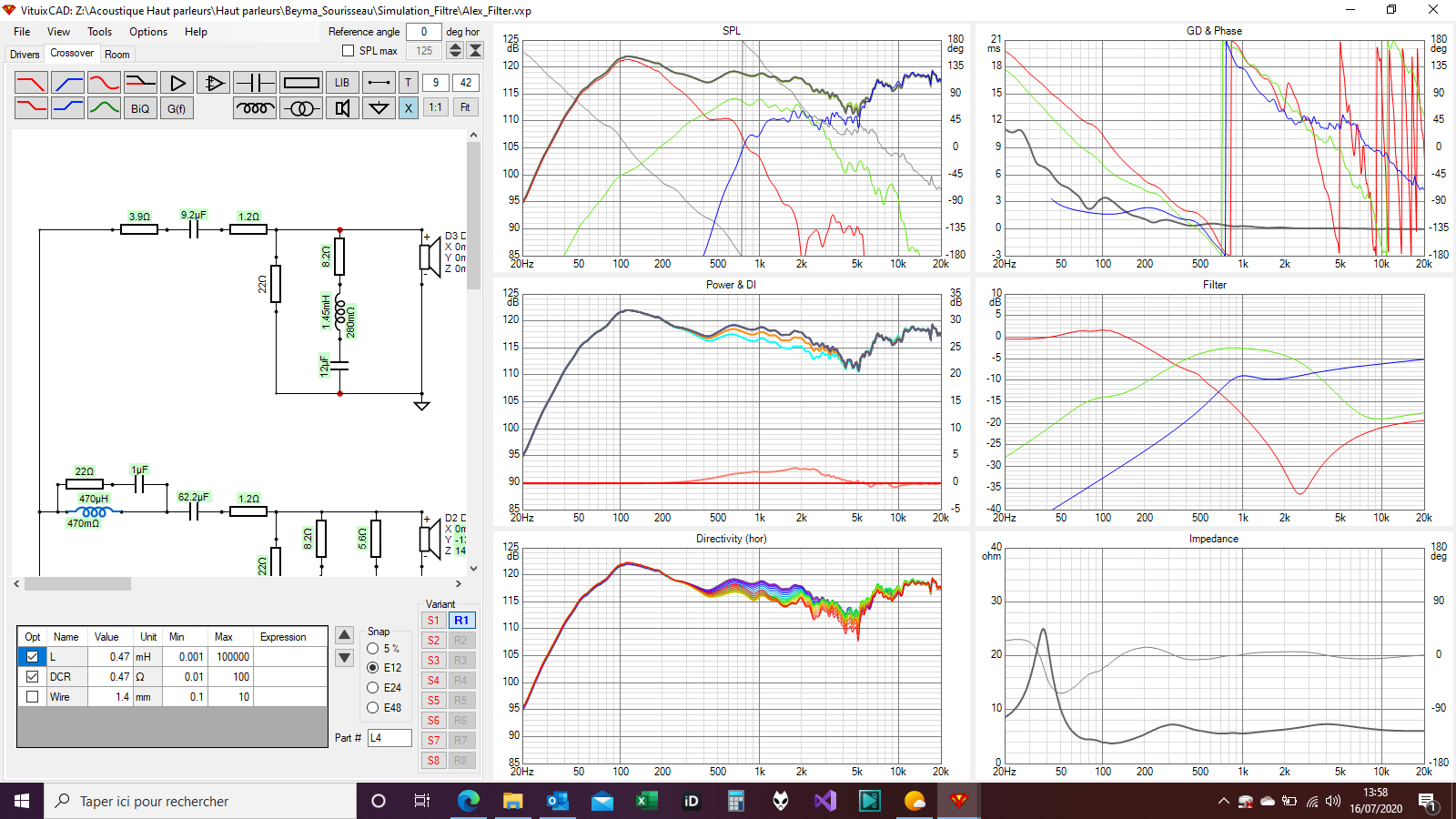
Task: Click the Reference angle input field
Action: pyautogui.click(x=423, y=32)
